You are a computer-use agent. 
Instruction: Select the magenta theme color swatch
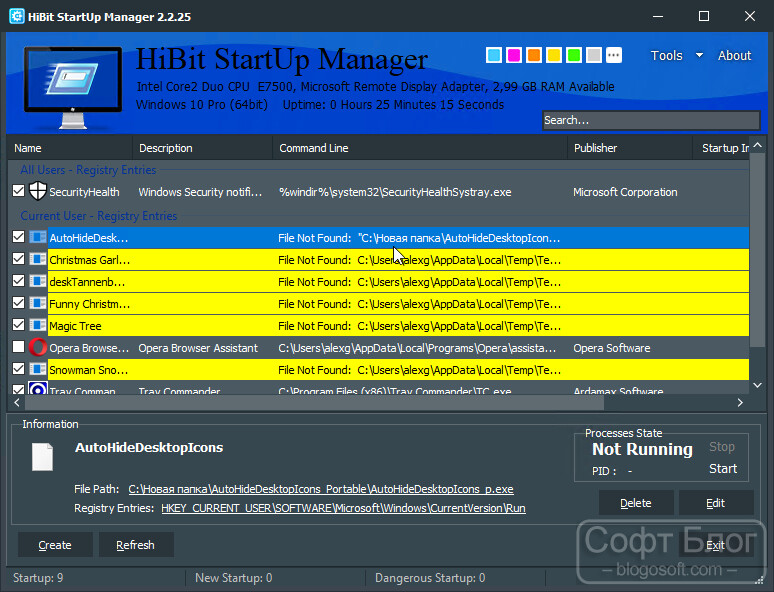click(x=514, y=55)
